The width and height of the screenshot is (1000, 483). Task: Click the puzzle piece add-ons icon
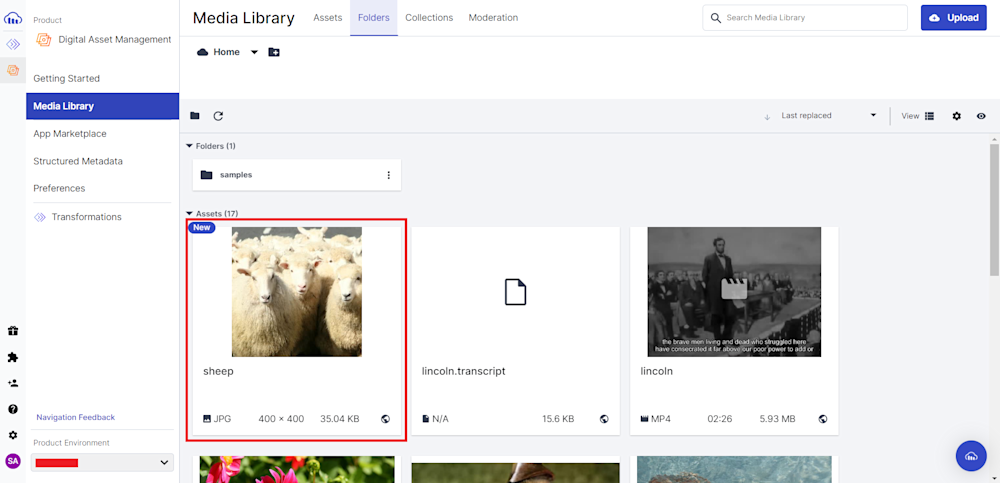tap(13, 357)
